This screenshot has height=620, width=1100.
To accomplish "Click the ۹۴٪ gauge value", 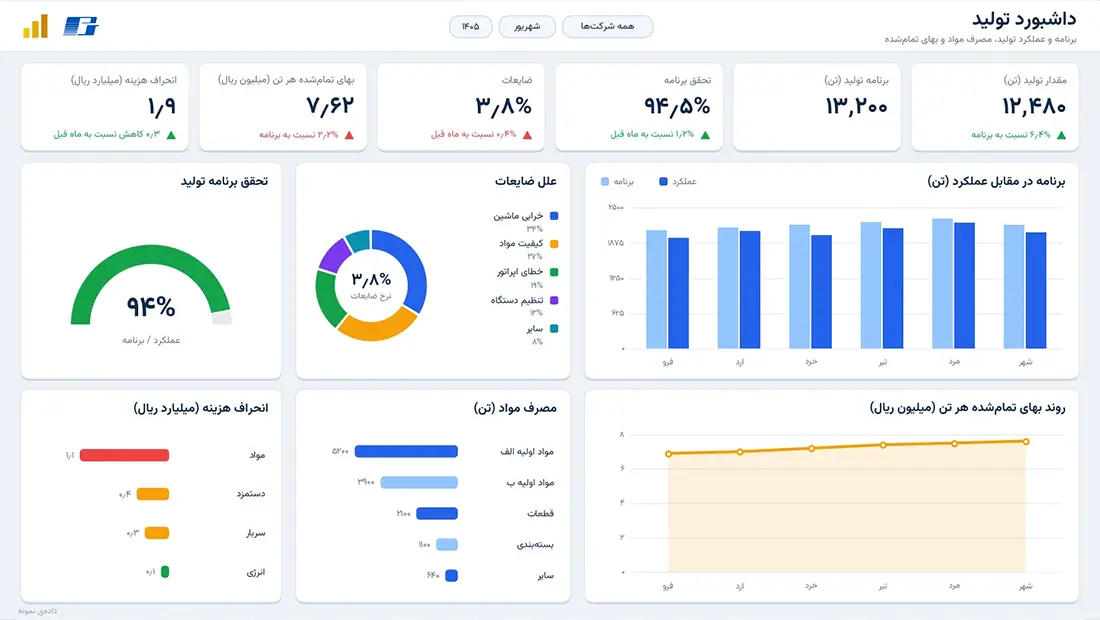I will (151, 306).
